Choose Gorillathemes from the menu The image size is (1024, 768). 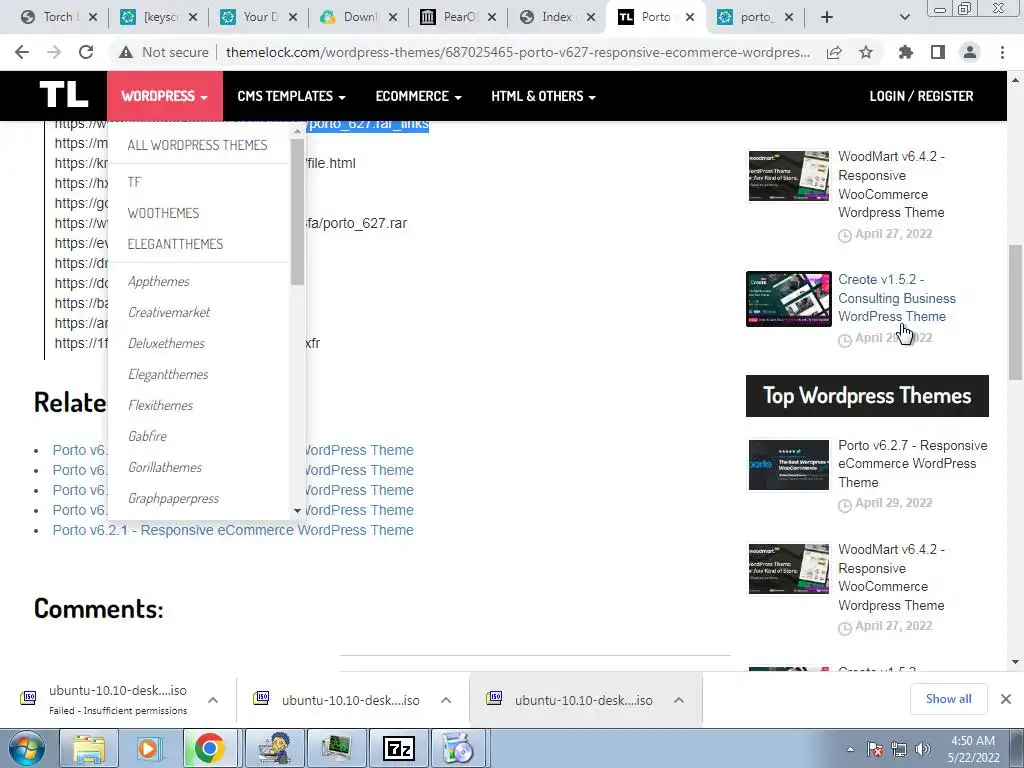(x=165, y=467)
